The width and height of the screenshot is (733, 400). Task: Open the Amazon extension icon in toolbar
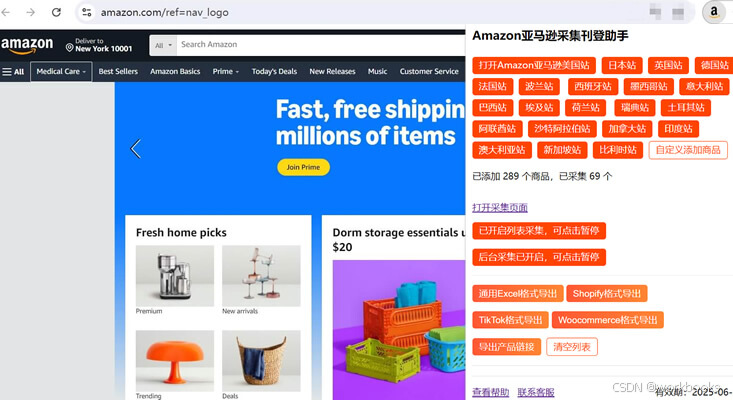[714, 12]
